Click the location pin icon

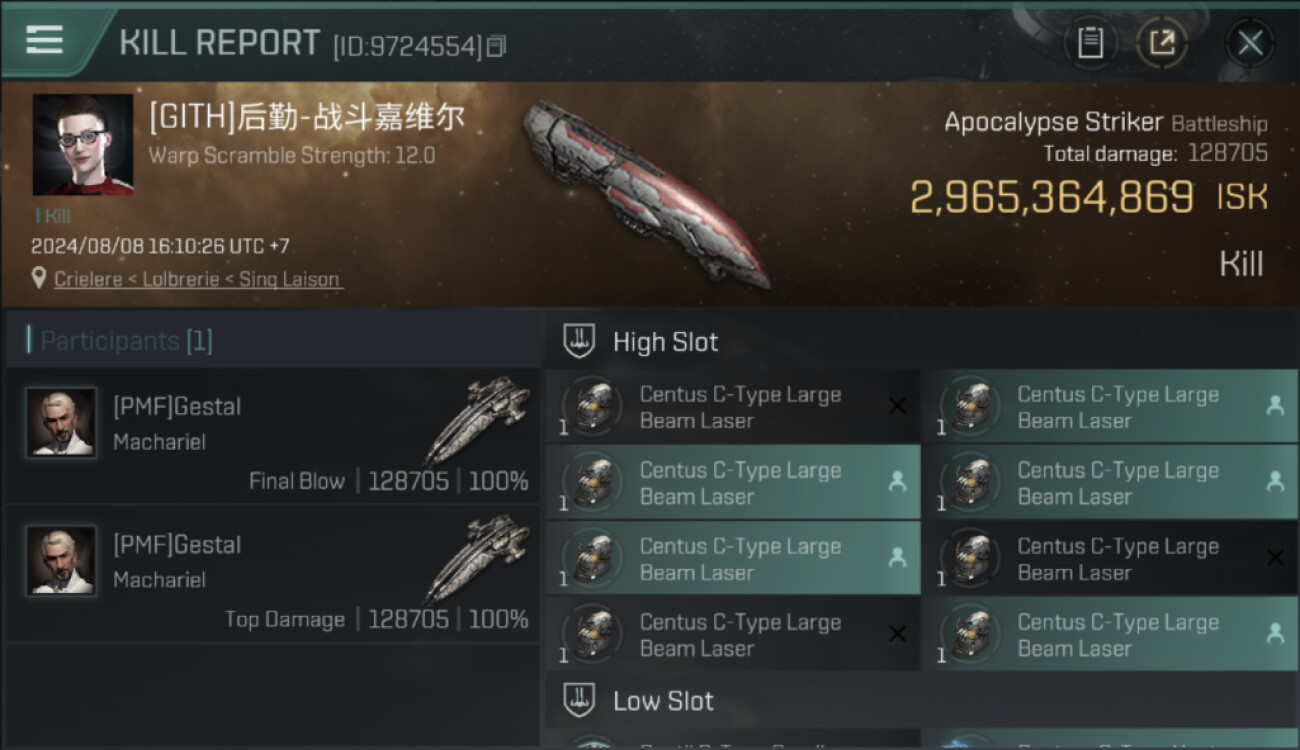pos(39,279)
